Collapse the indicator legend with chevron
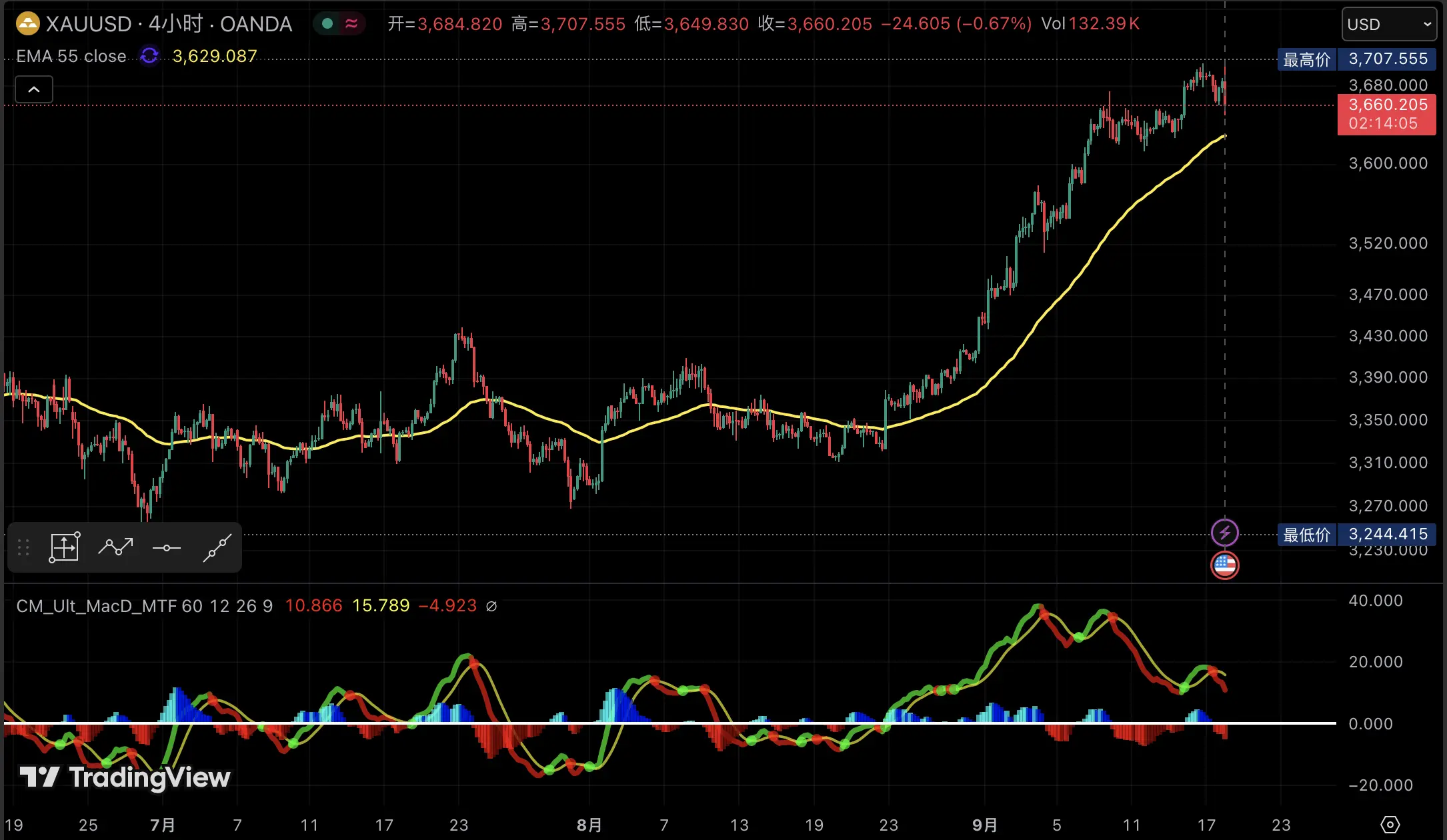 tap(34, 89)
